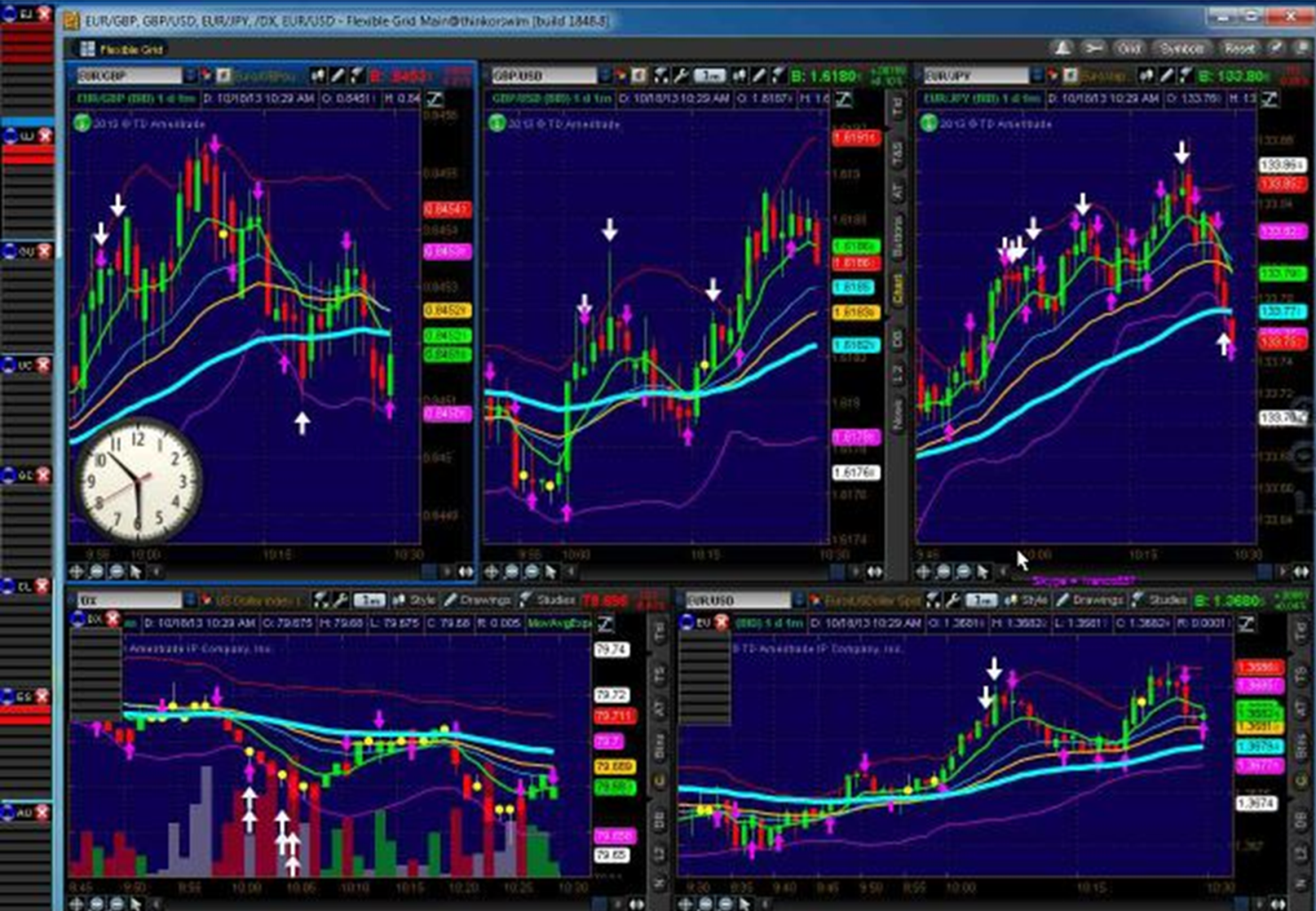This screenshot has width=1316, height=911.
Task: Open Style menu on the EUR/USD chart
Action: 1026,600
